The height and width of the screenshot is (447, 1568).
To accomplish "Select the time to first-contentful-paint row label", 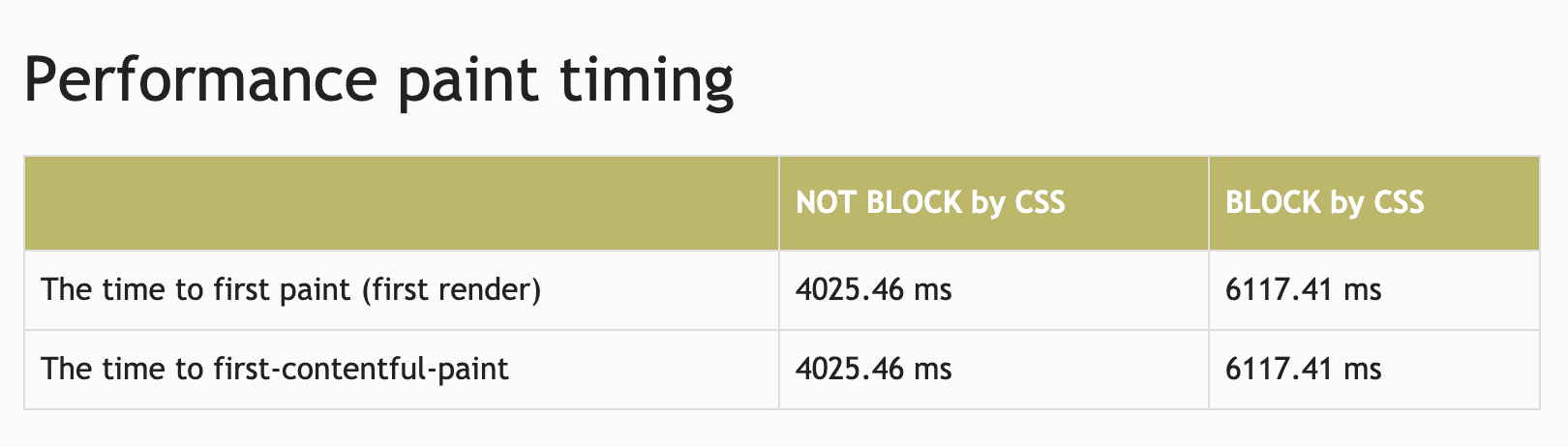I will tap(275, 369).
